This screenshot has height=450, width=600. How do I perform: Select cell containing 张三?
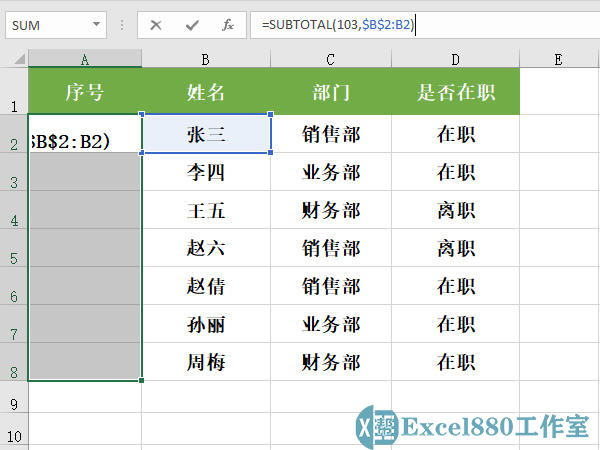pyautogui.click(x=206, y=134)
